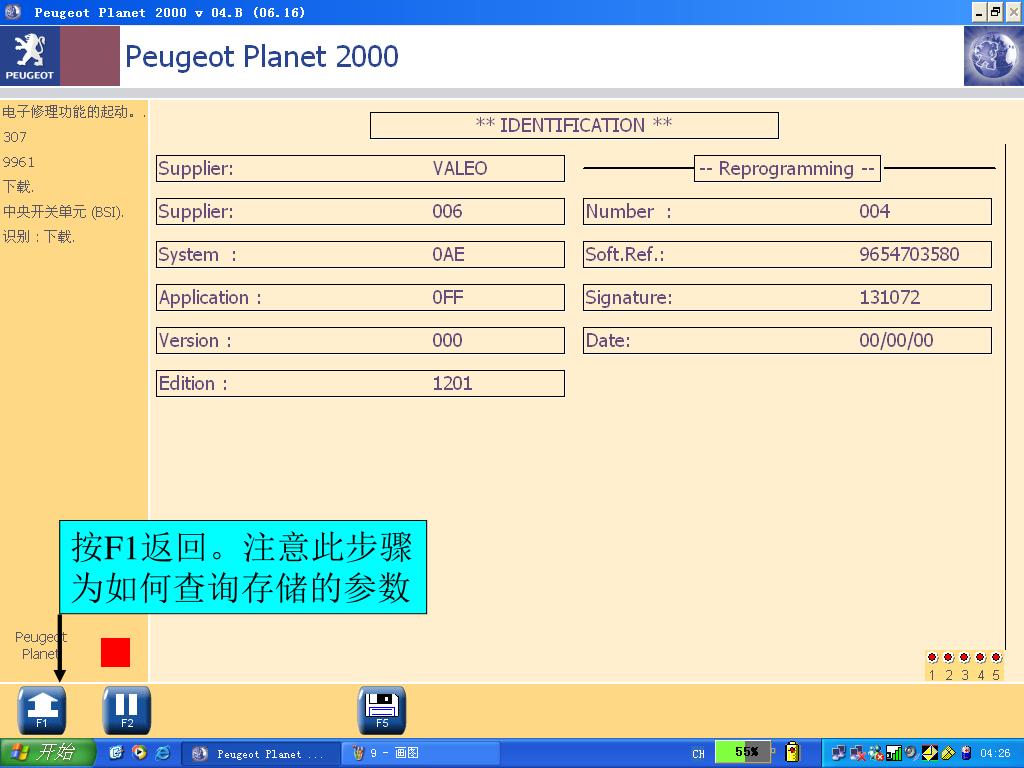This screenshot has width=1024, height=768.
Task: Click the red indicator light numbered 1
Action: [933, 658]
